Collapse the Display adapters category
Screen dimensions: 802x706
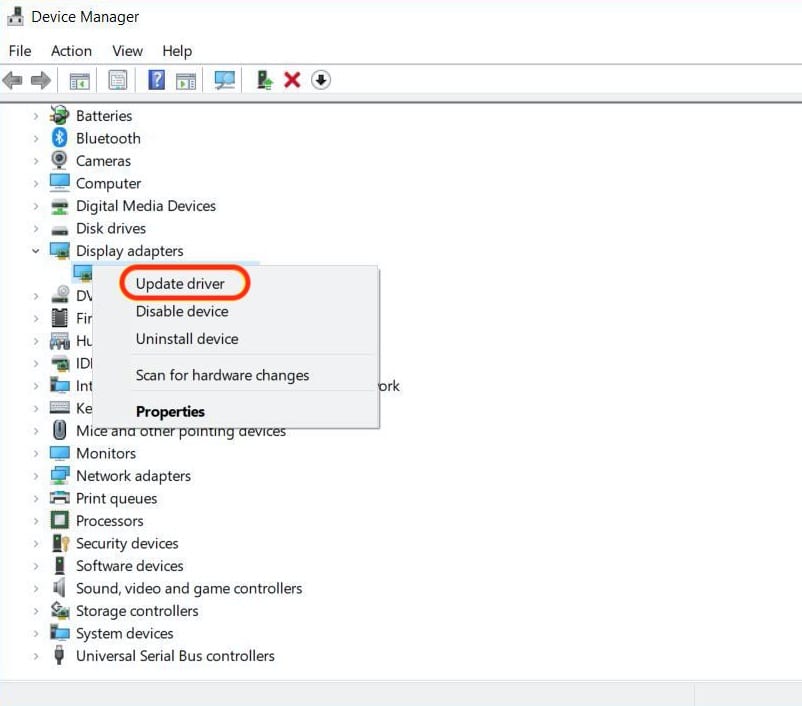tap(36, 251)
